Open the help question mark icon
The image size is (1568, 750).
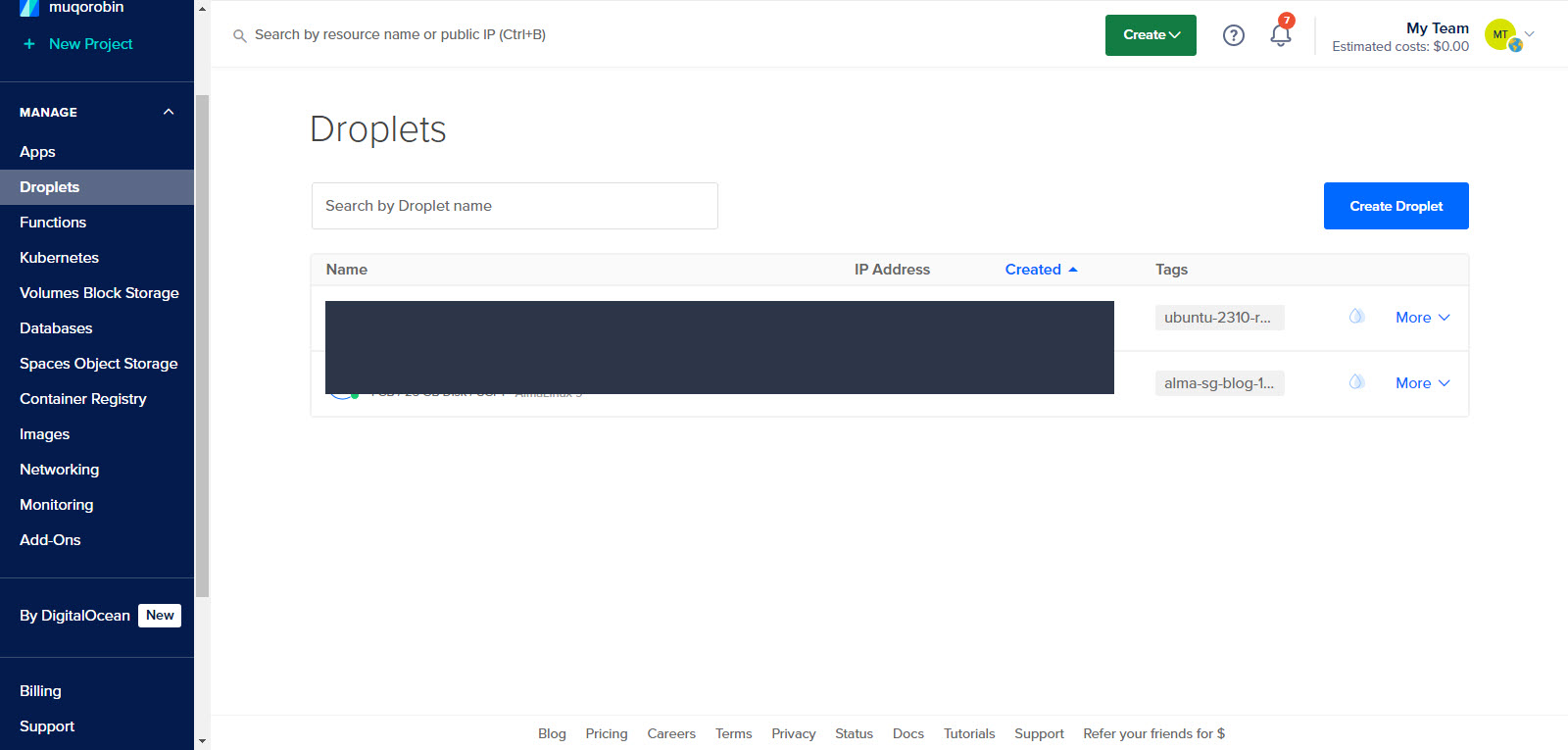coord(1234,35)
